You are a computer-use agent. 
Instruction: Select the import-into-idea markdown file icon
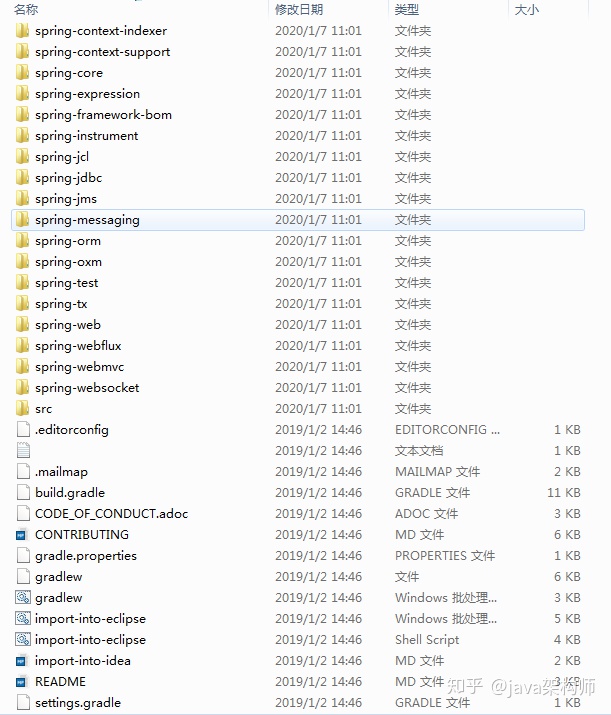pyautogui.click(x=22, y=660)
